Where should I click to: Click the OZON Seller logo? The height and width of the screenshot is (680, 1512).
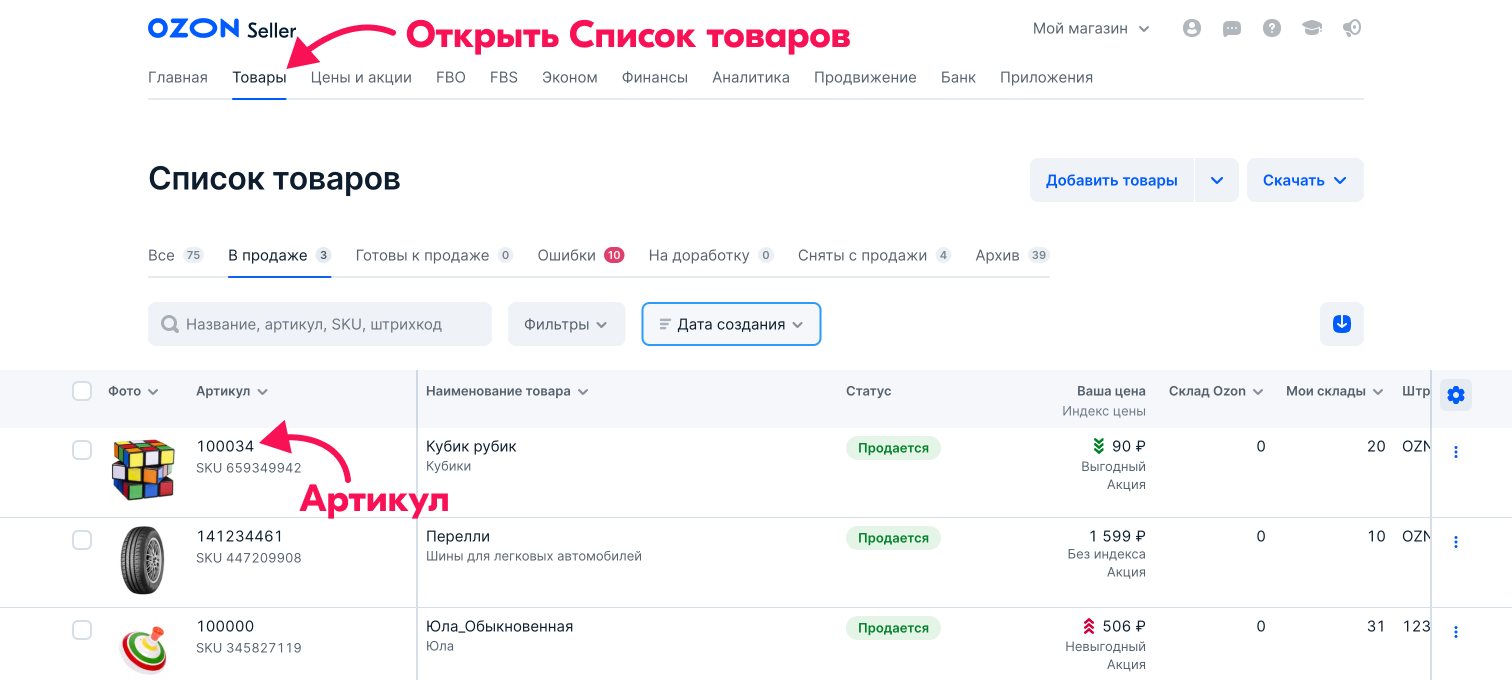click(222, 29)
